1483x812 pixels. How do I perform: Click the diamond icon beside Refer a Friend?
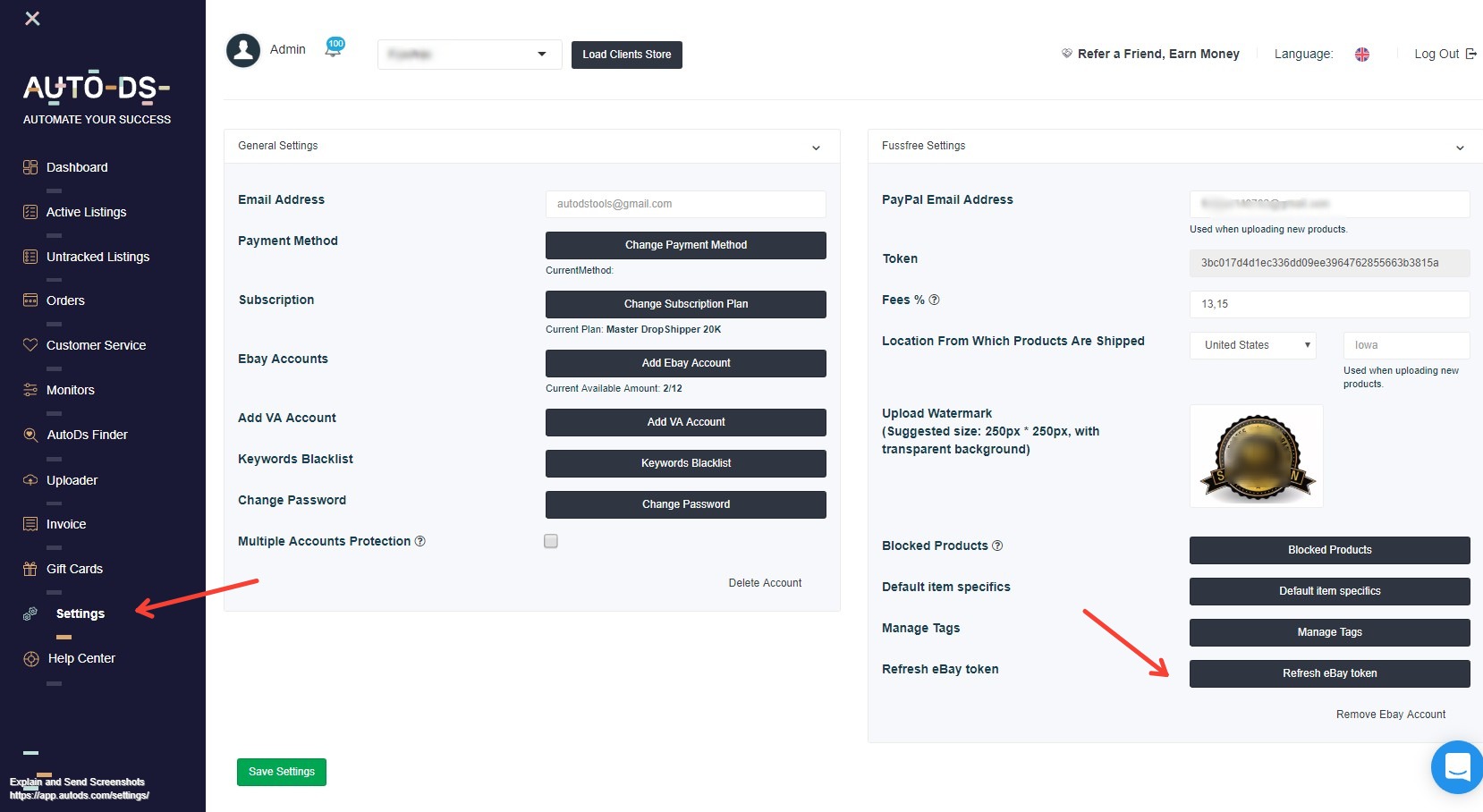click(x=1067, y=54)
